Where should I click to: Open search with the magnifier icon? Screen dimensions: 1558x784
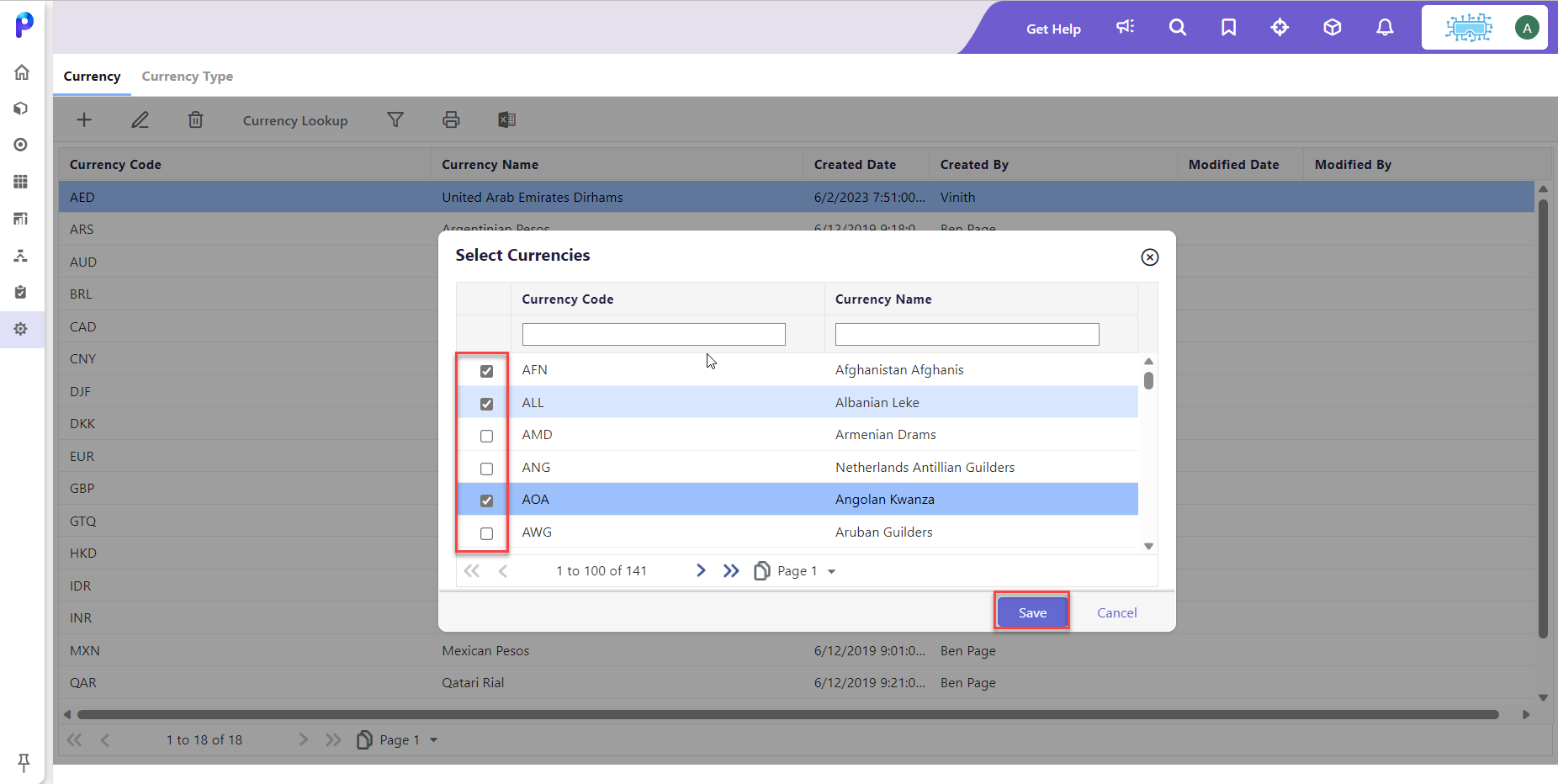point(1178,27)
